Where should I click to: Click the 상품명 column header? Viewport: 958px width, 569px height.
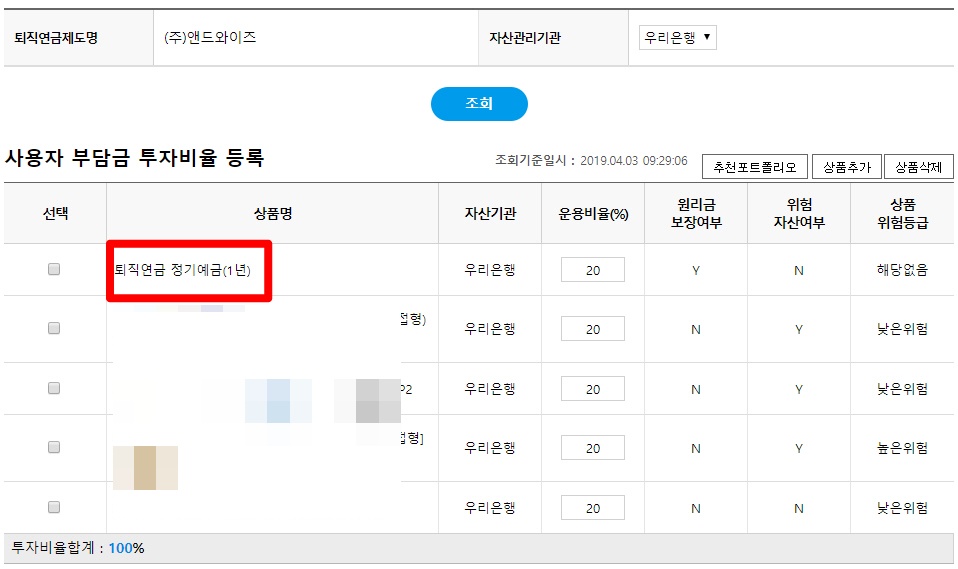[x=272, y=214]
